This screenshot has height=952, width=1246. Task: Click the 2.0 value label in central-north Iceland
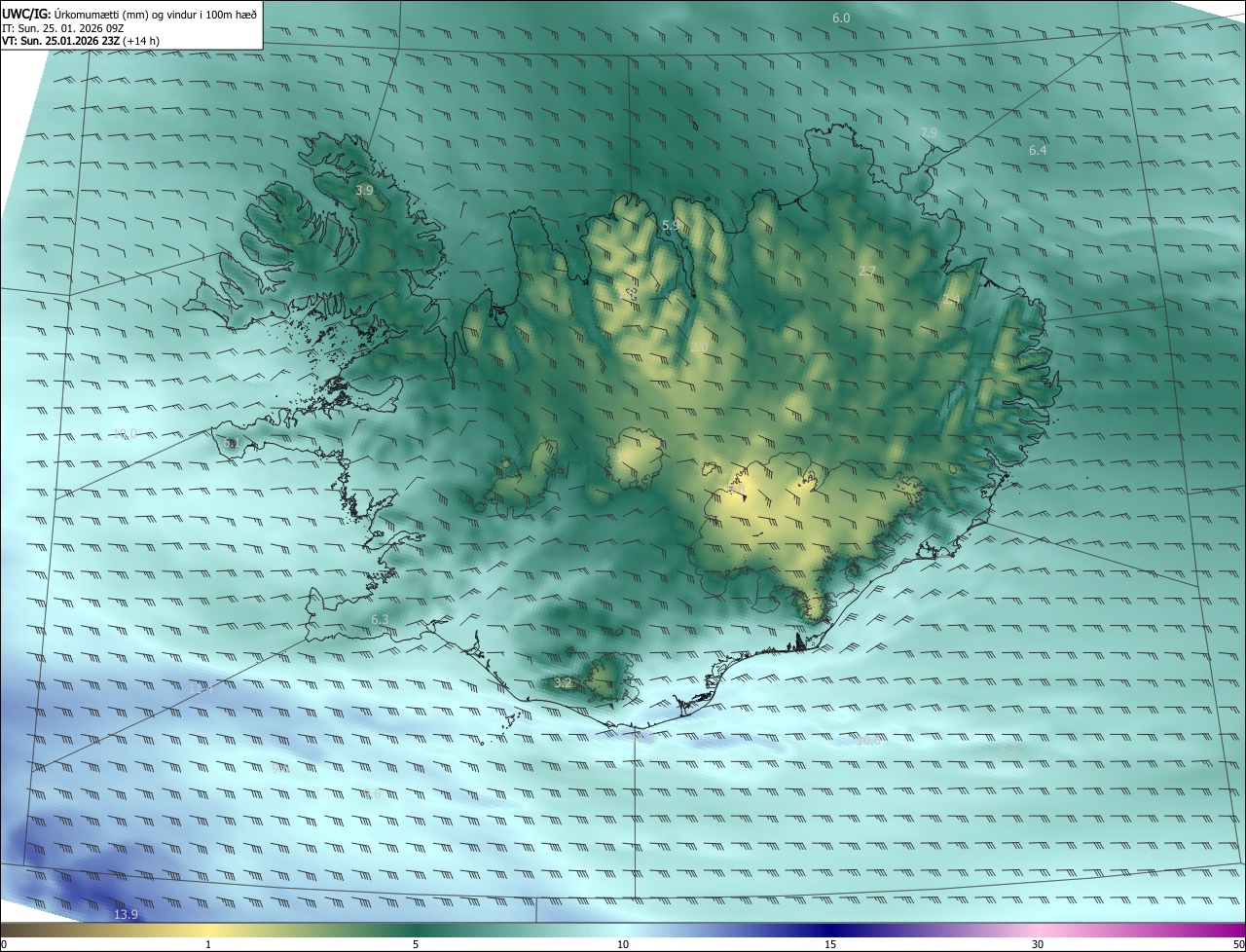[699, 348]
